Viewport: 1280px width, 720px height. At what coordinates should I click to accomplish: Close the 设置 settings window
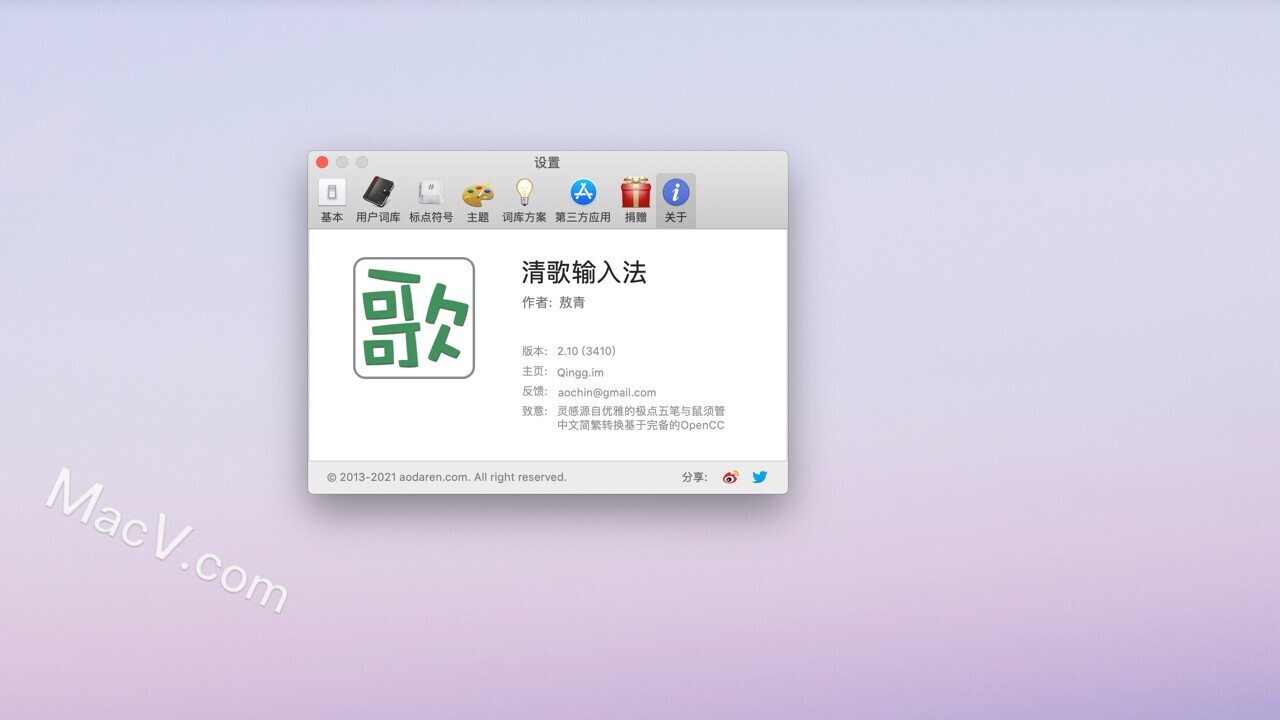tap(322, 161)
